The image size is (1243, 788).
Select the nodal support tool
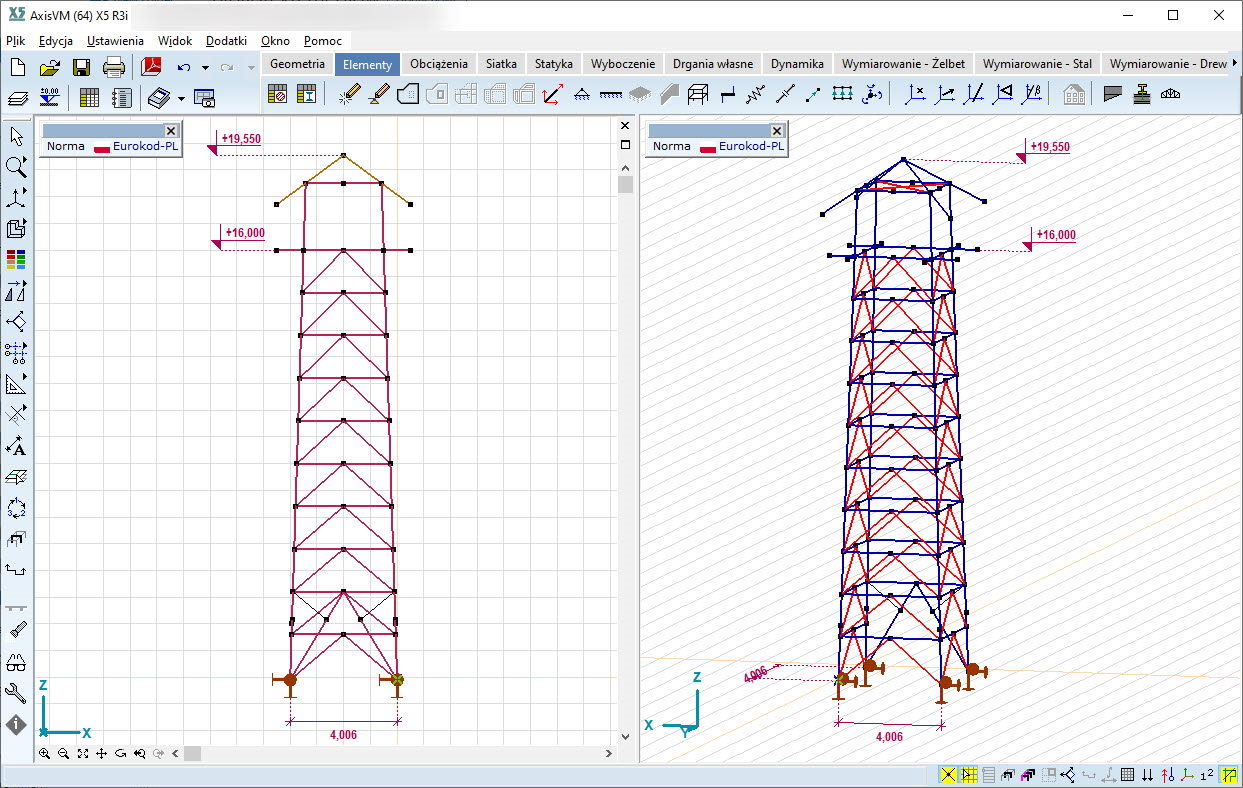click(x=581, y=95)
